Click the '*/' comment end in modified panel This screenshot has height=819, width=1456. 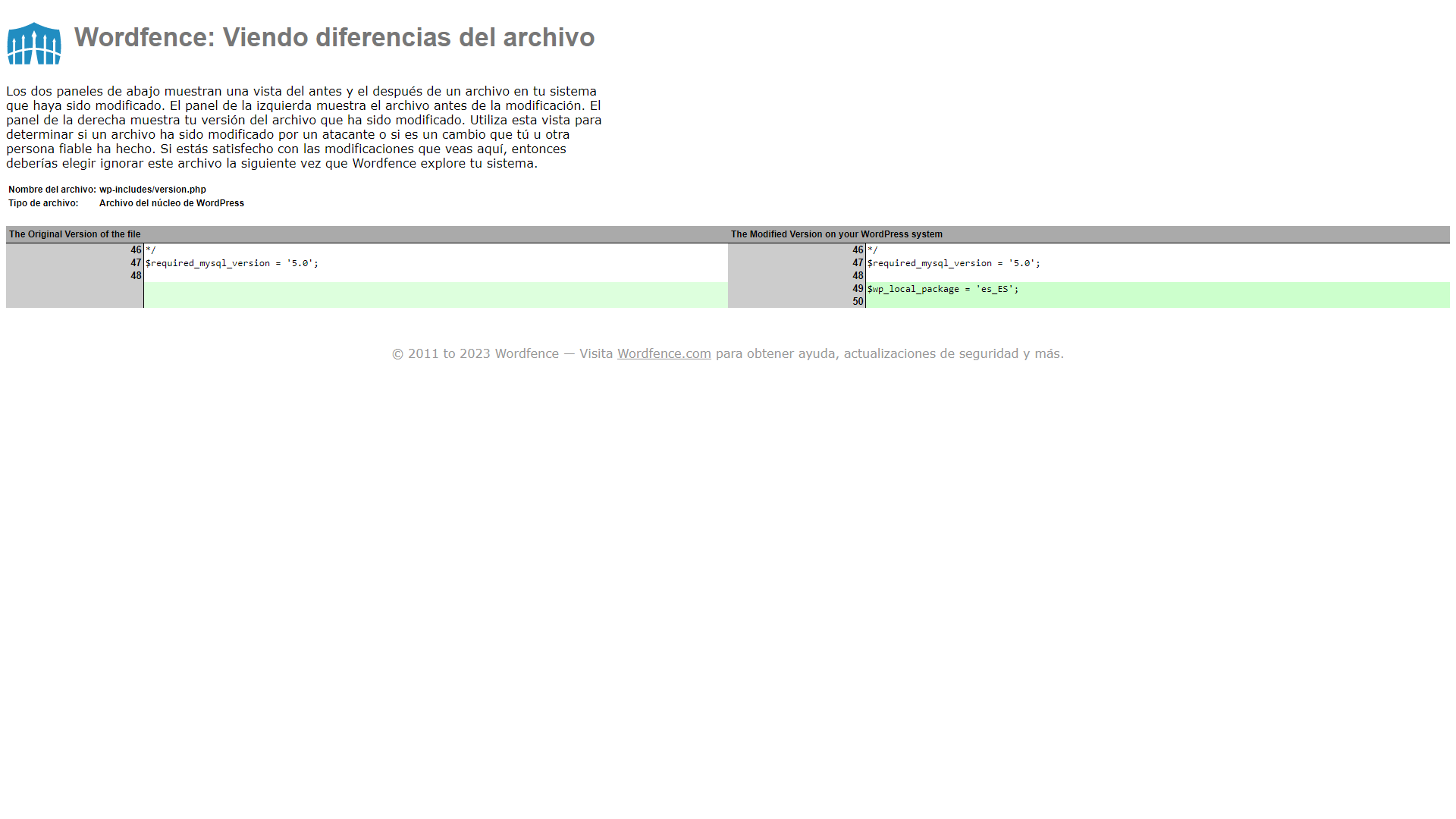[873, 249]
